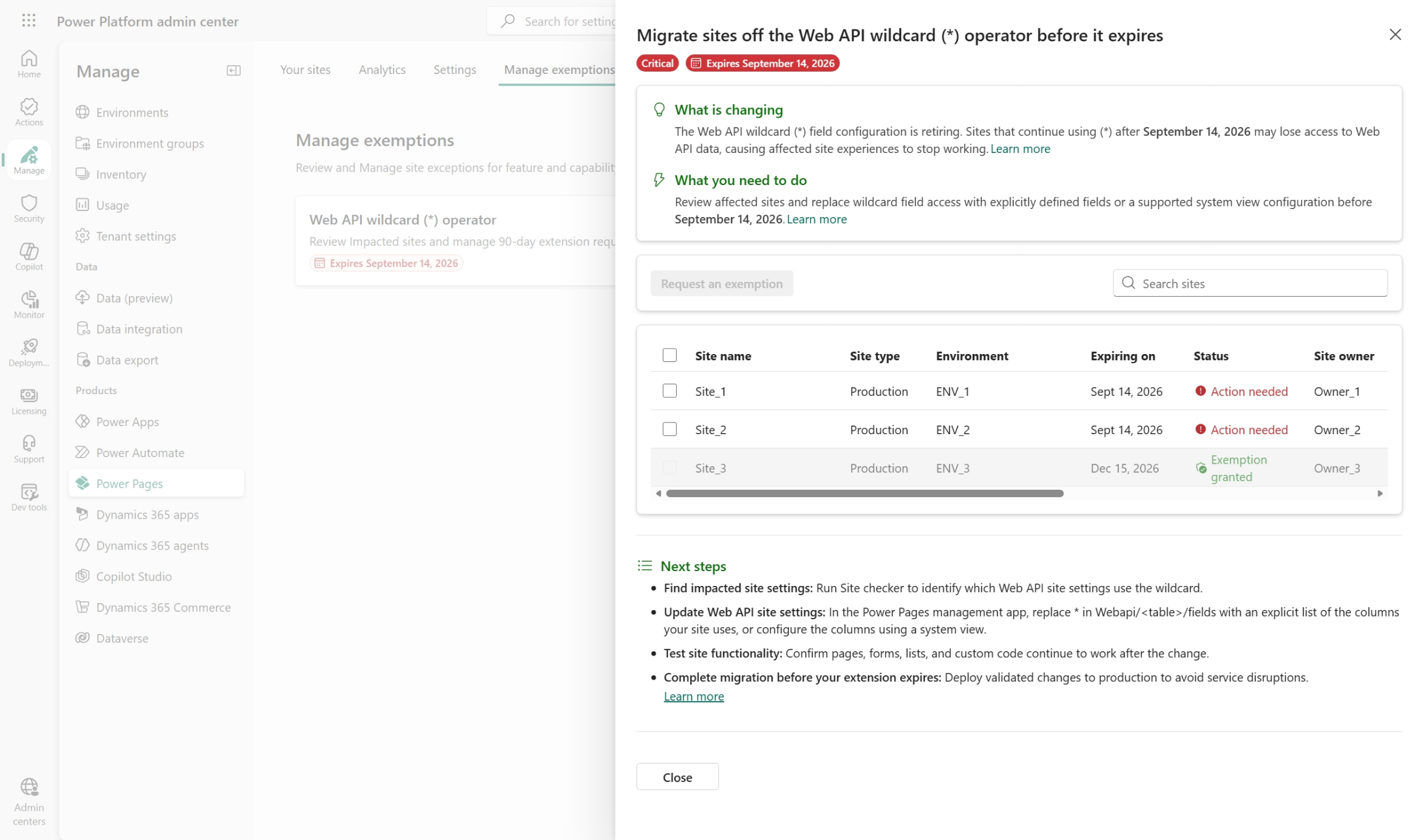Switch to the Your sites tab
This screenshot has height=840, width=1423.
[x=305, y=70]
